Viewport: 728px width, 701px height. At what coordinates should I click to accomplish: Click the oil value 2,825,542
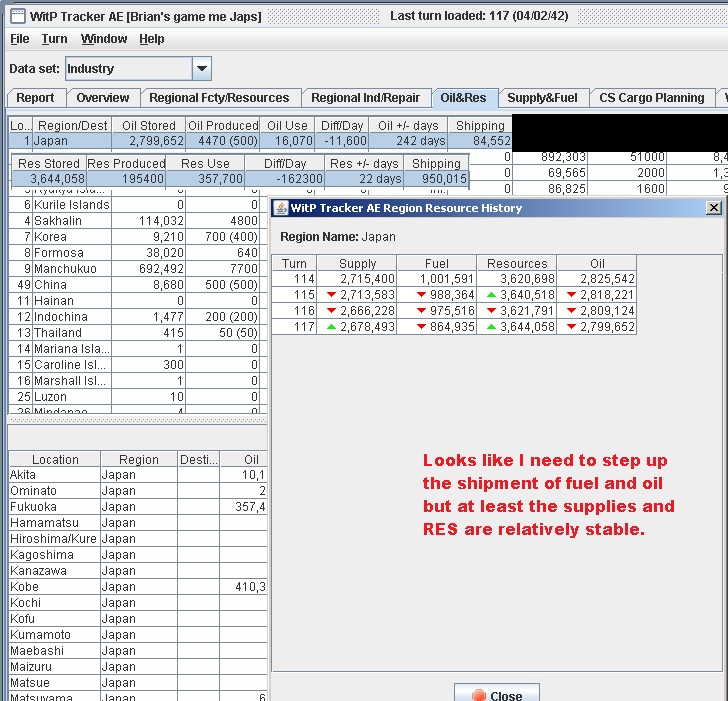click(607, 279)
